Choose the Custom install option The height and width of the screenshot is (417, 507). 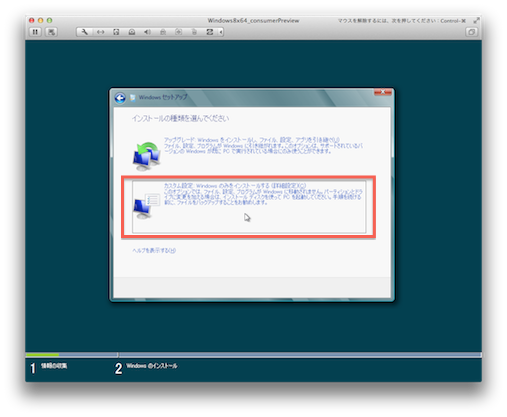pyautogui.click(x=249, y=207)
